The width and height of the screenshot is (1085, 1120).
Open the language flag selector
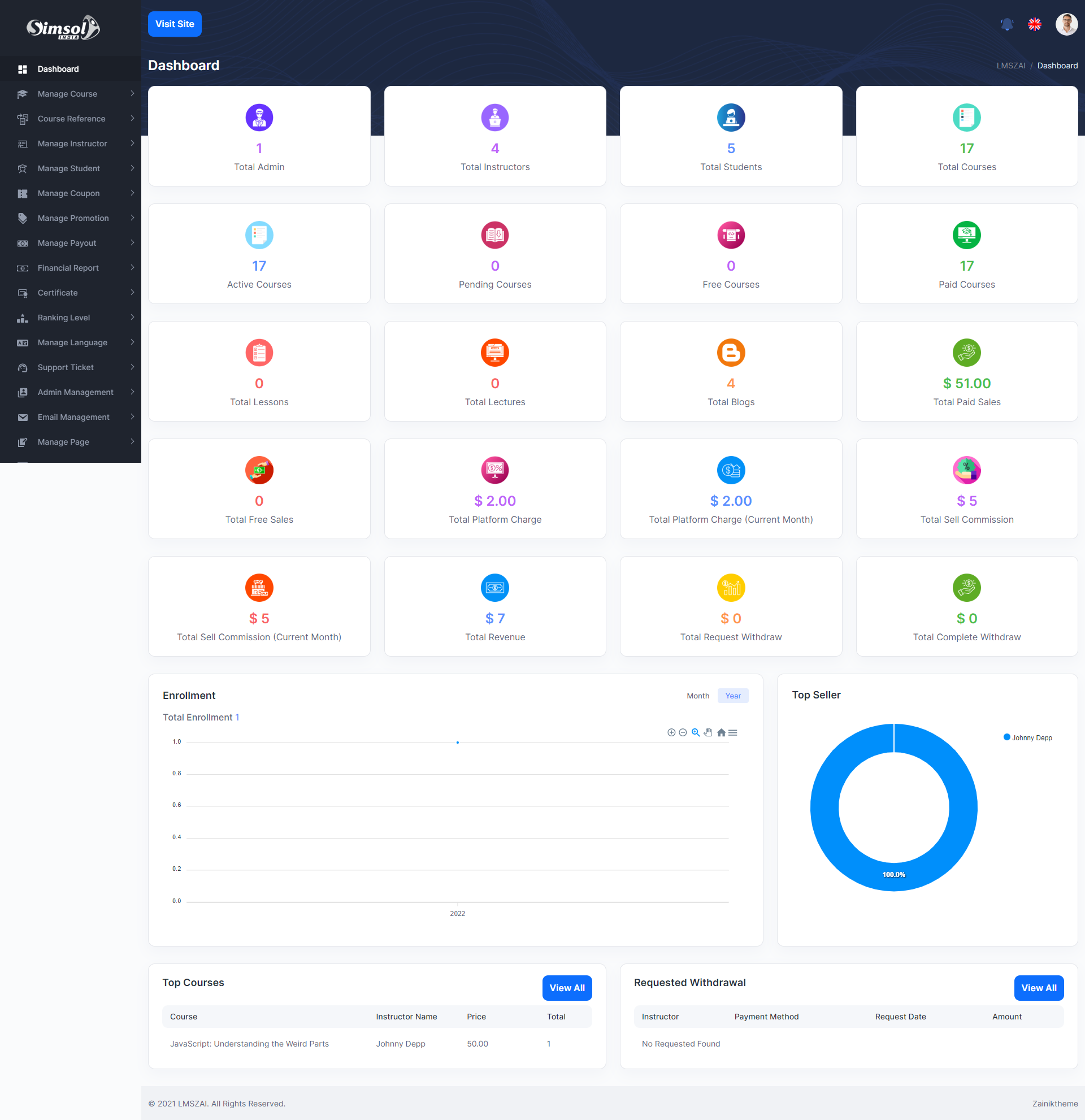click(x=1034, y=24)
